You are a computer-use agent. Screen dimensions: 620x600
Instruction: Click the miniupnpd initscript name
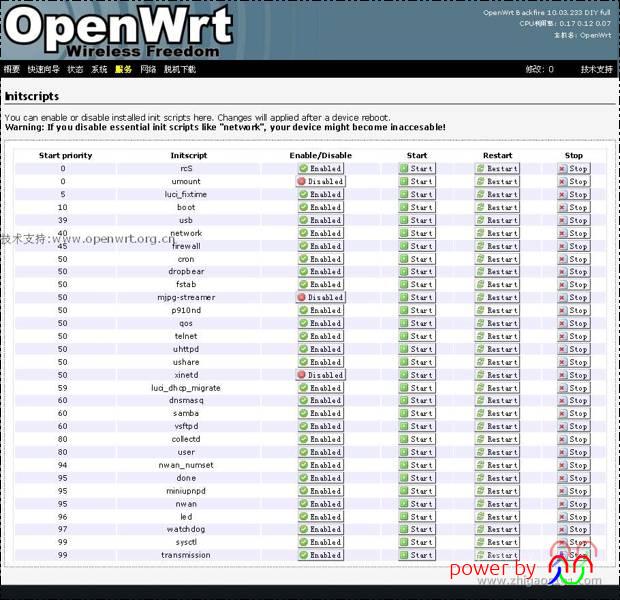click(186, 491)
